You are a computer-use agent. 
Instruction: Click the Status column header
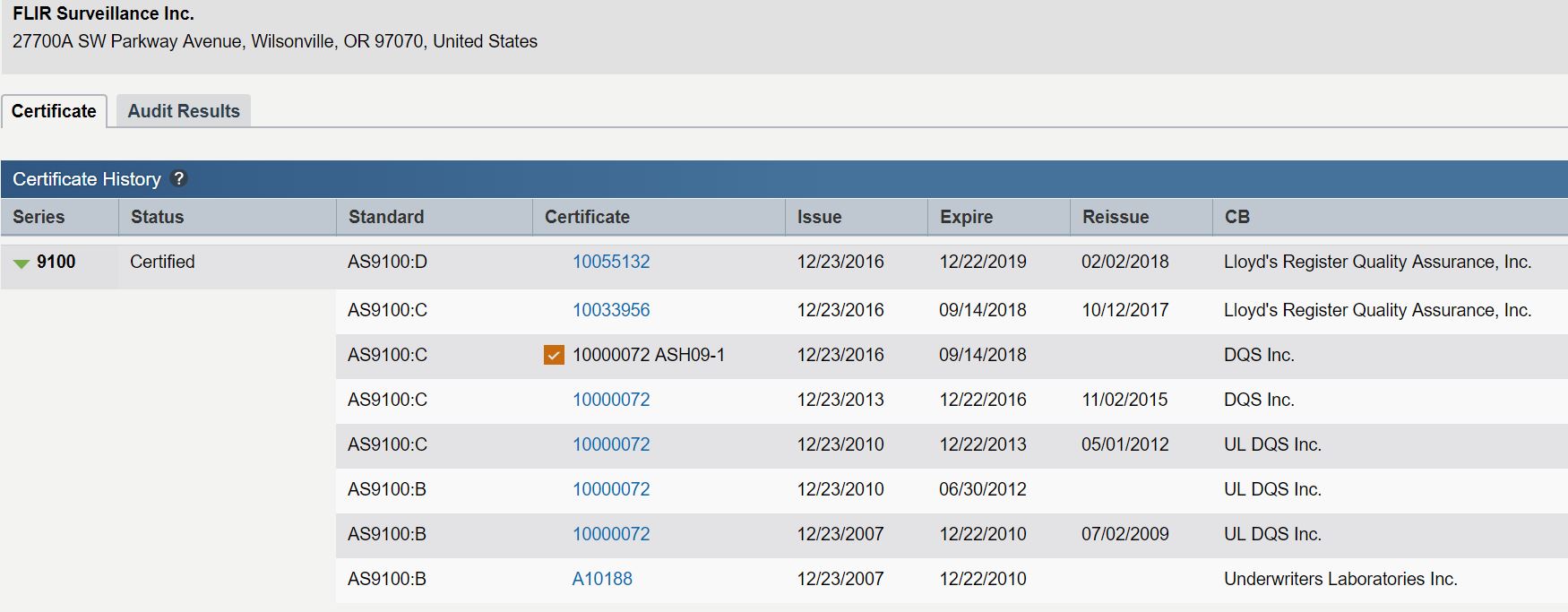(157, 217)
